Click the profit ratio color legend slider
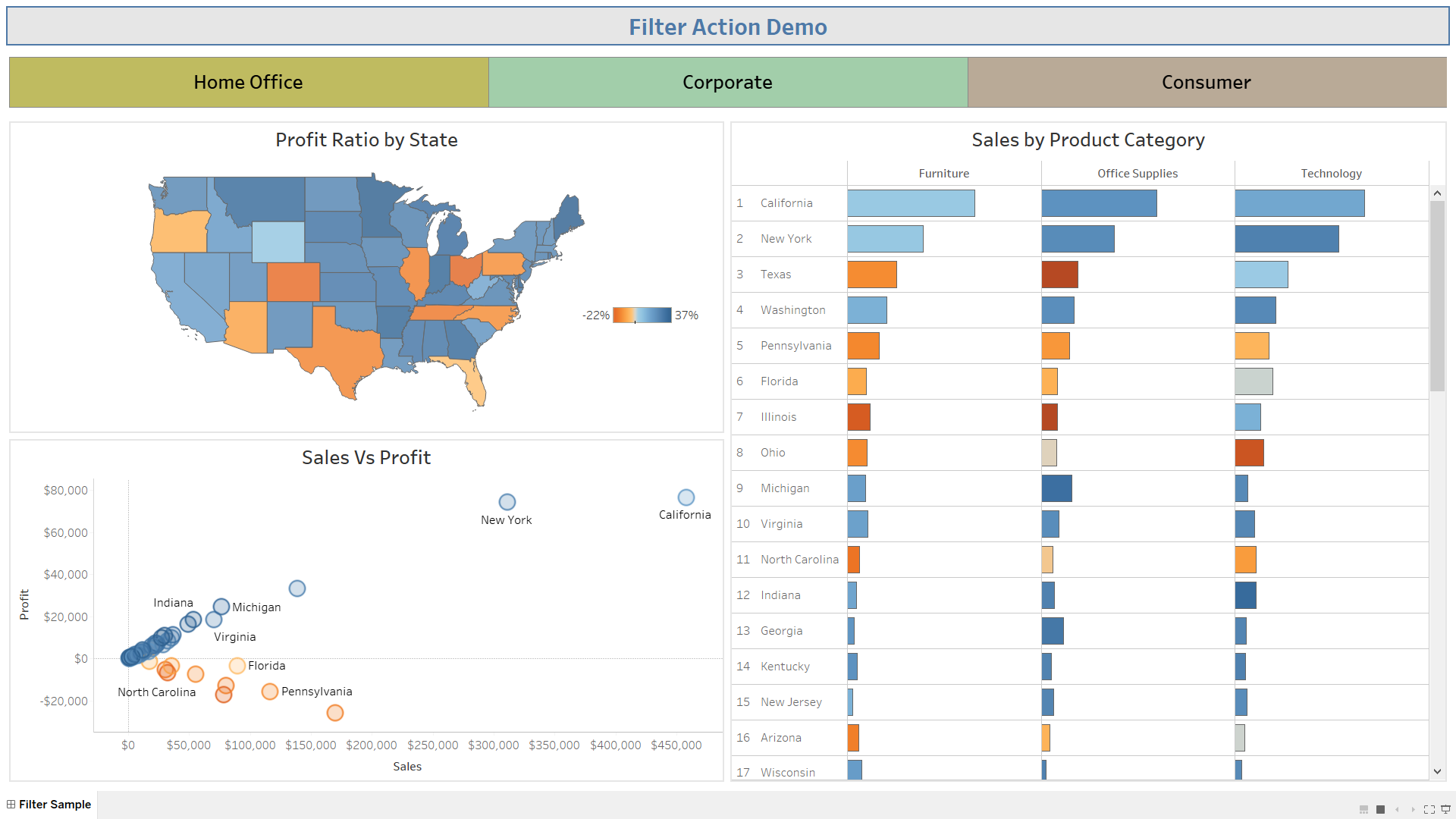Viewport: 1456px width, 819px height. pyautogui.click(x=635, y=321)
